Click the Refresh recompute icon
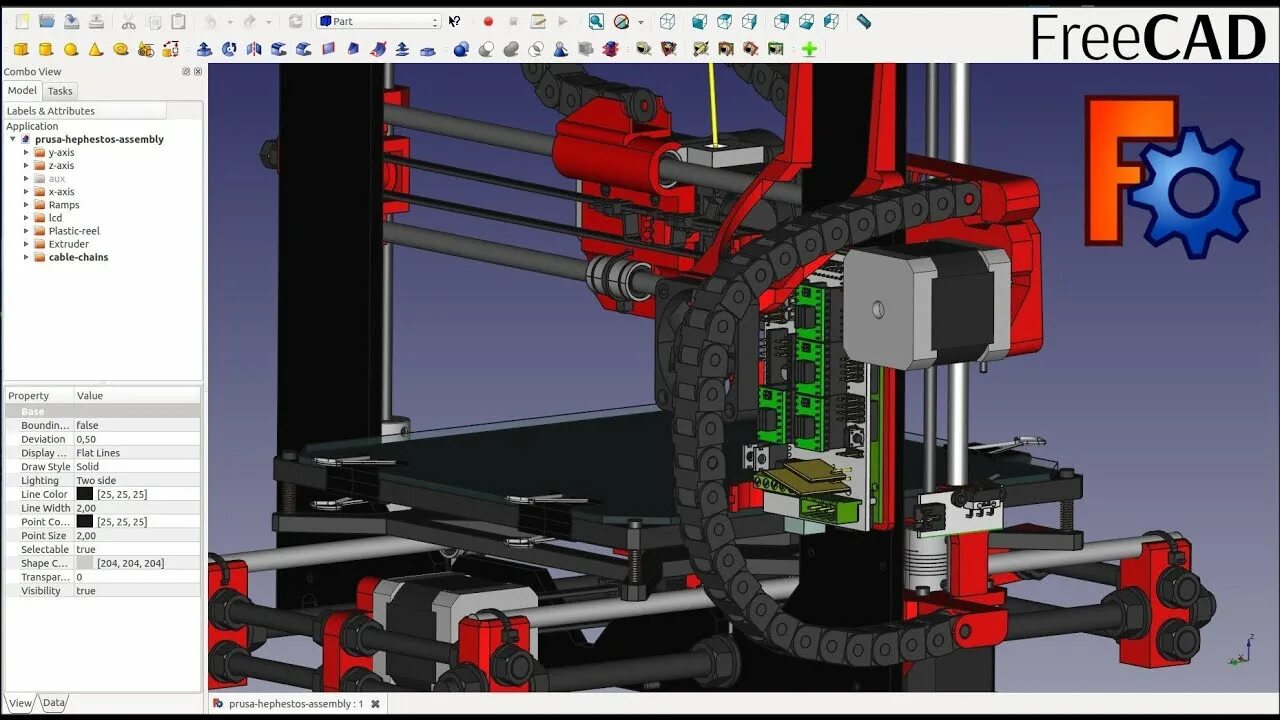This screenshot has width=1280, height=720. click(295, 21)
